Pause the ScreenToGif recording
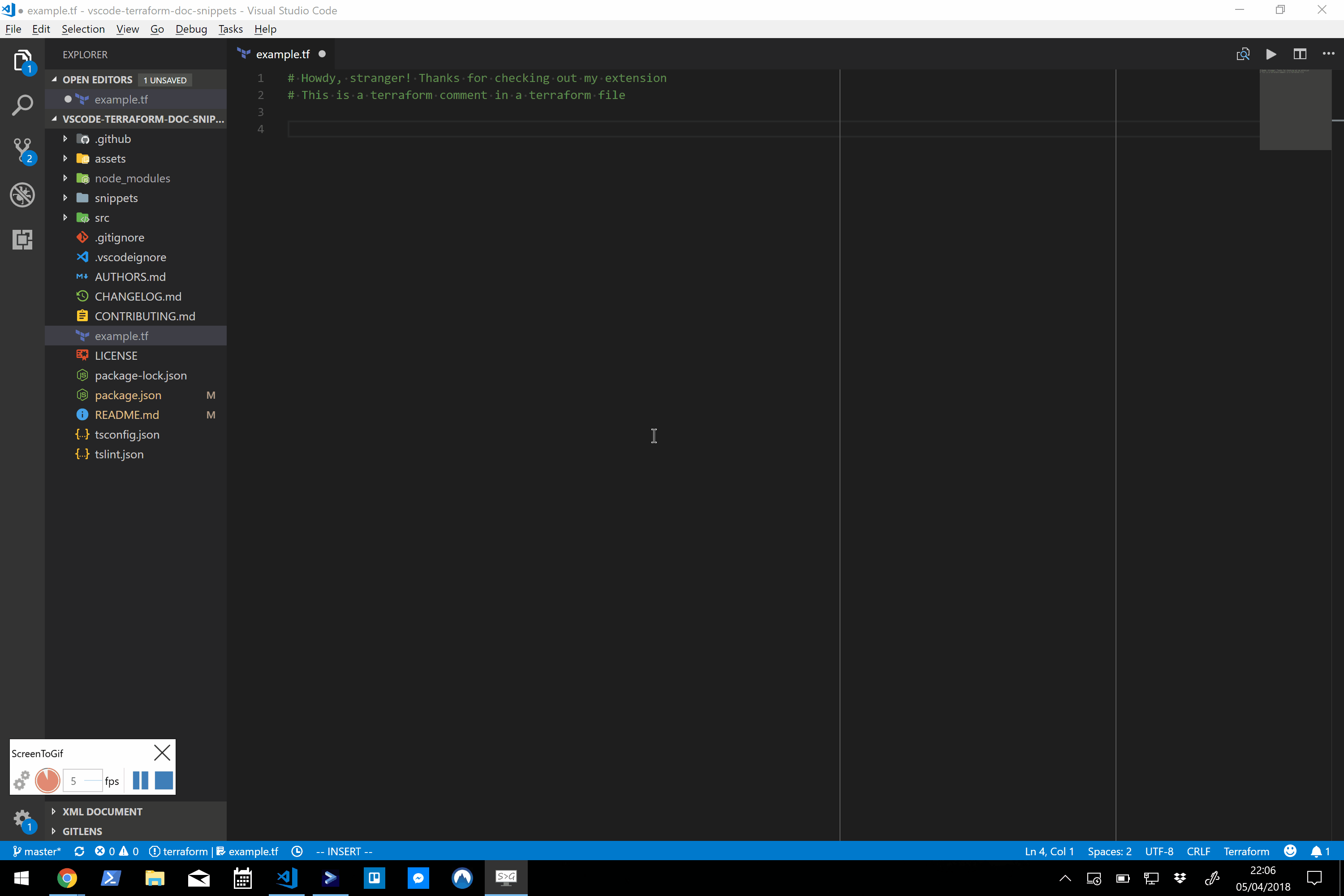 coord(140,780)
